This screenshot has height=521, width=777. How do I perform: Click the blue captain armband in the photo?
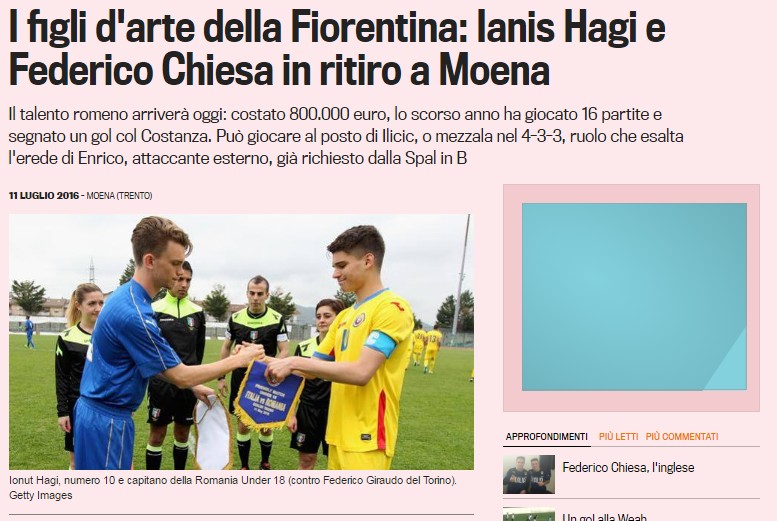point(381,344)
